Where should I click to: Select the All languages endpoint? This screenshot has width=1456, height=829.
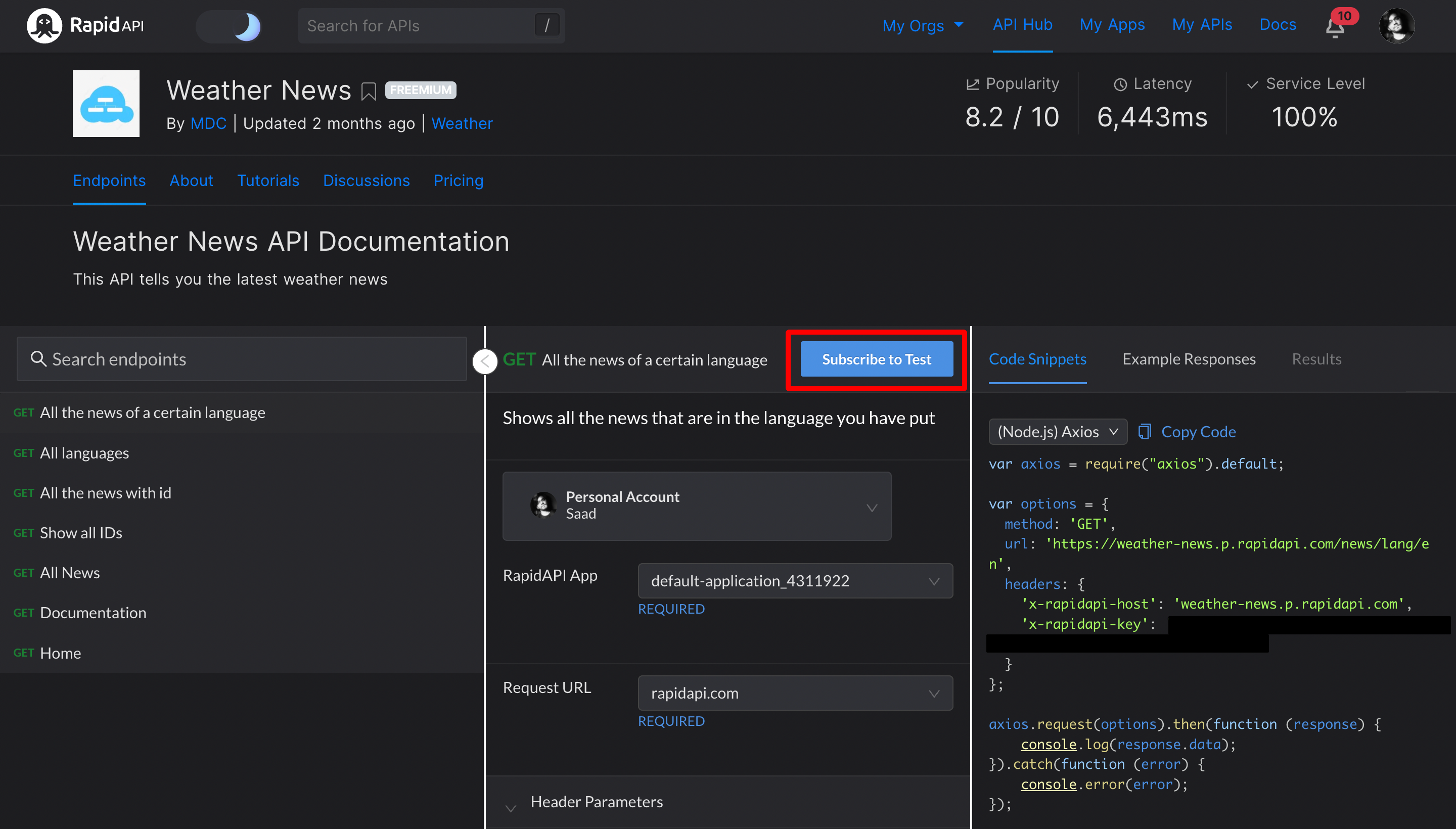[84, 452]
